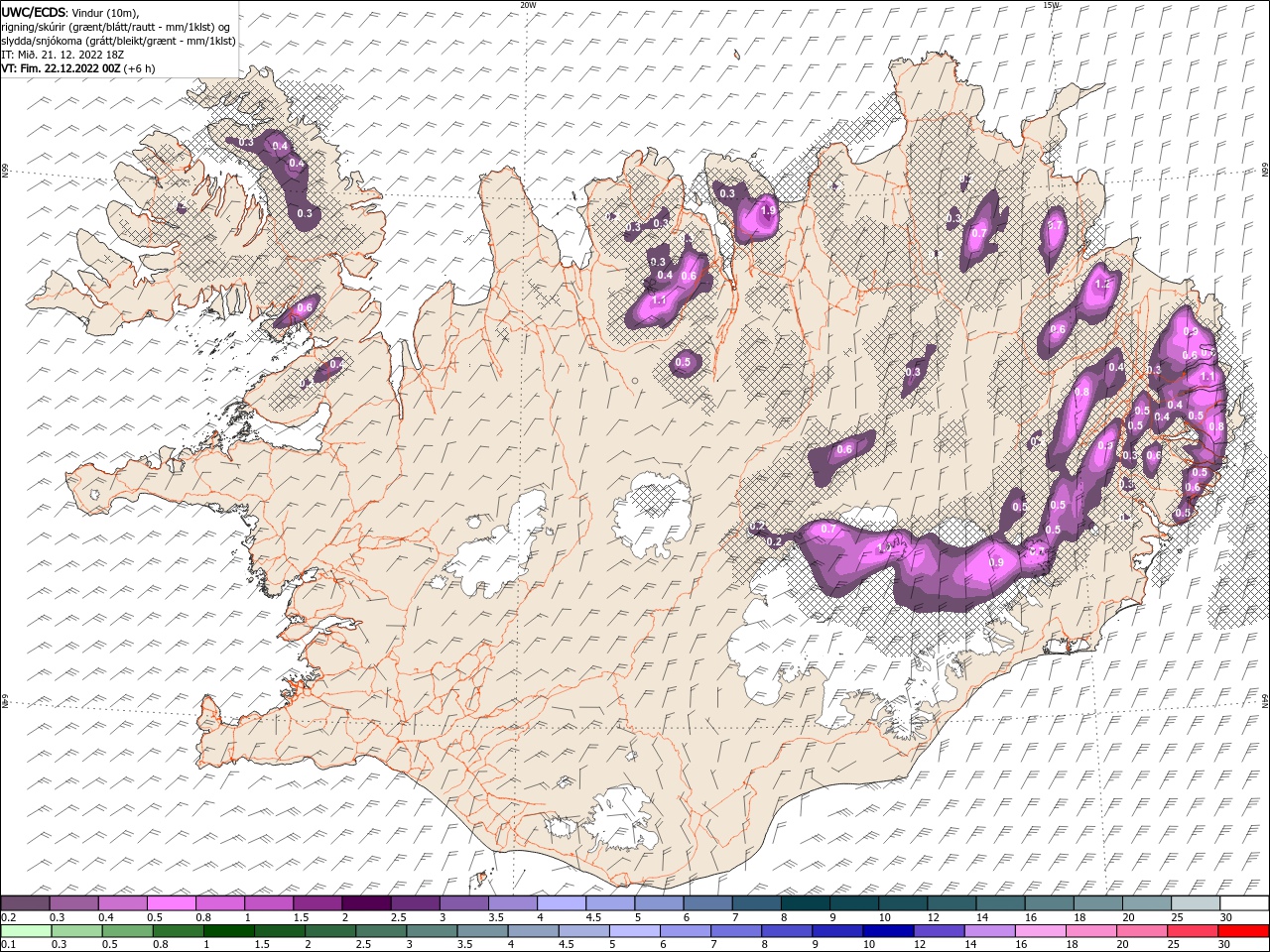Screen dimensions: 1270x952
Task: Pick the darkest green rain swatch labeled 1
Action: point(228,931)
